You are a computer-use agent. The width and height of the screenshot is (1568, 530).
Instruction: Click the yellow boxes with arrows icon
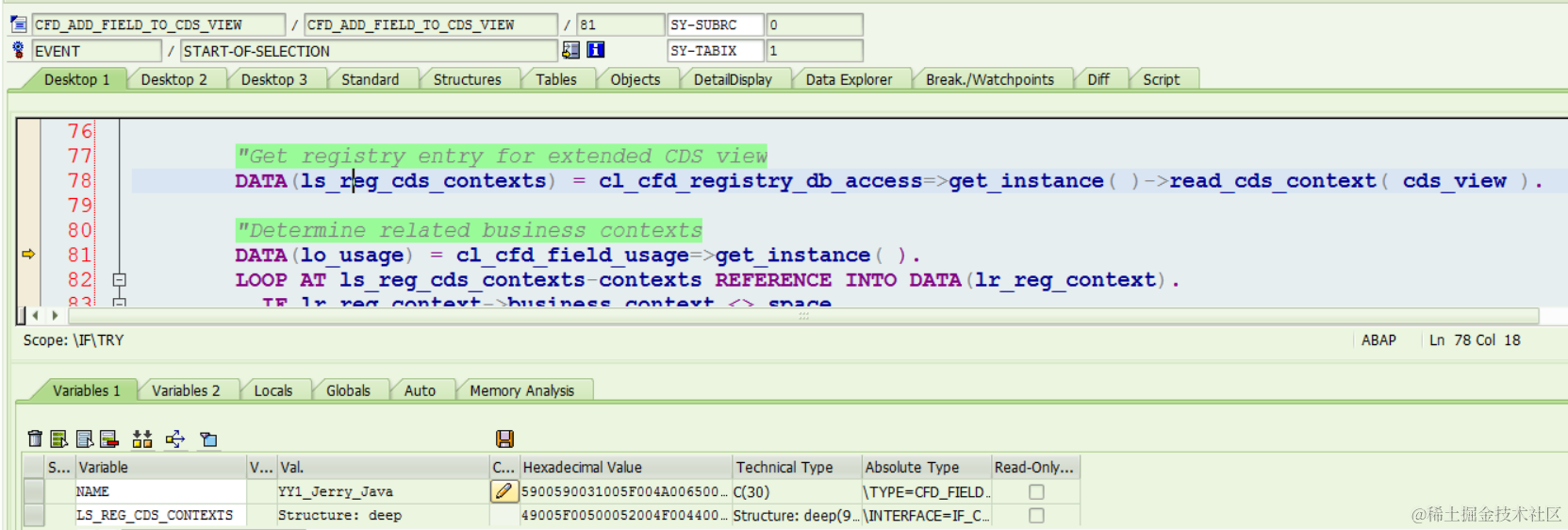[x=142, y=439]
